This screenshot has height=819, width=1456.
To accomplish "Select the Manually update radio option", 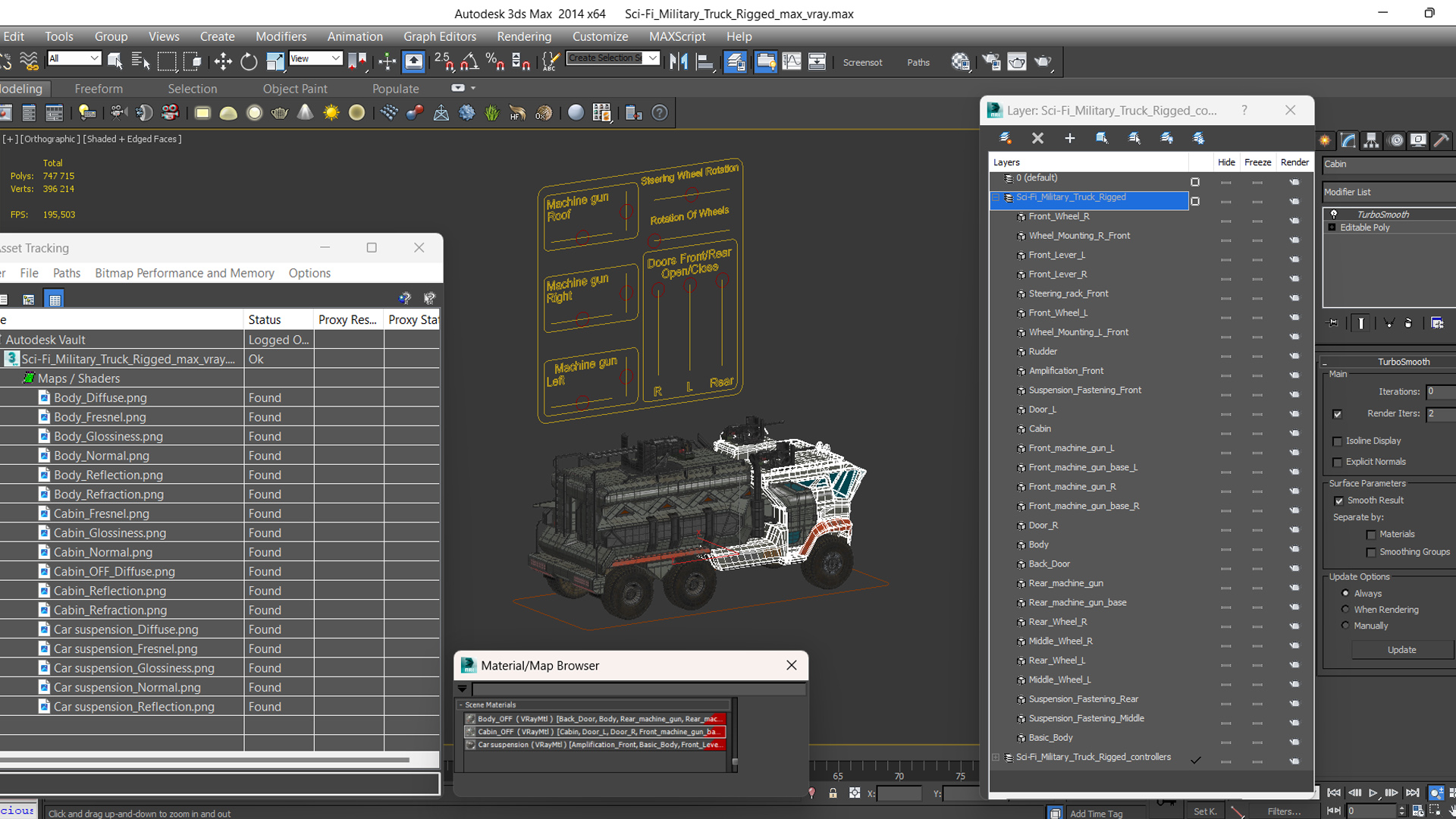I will (1345, 626).
